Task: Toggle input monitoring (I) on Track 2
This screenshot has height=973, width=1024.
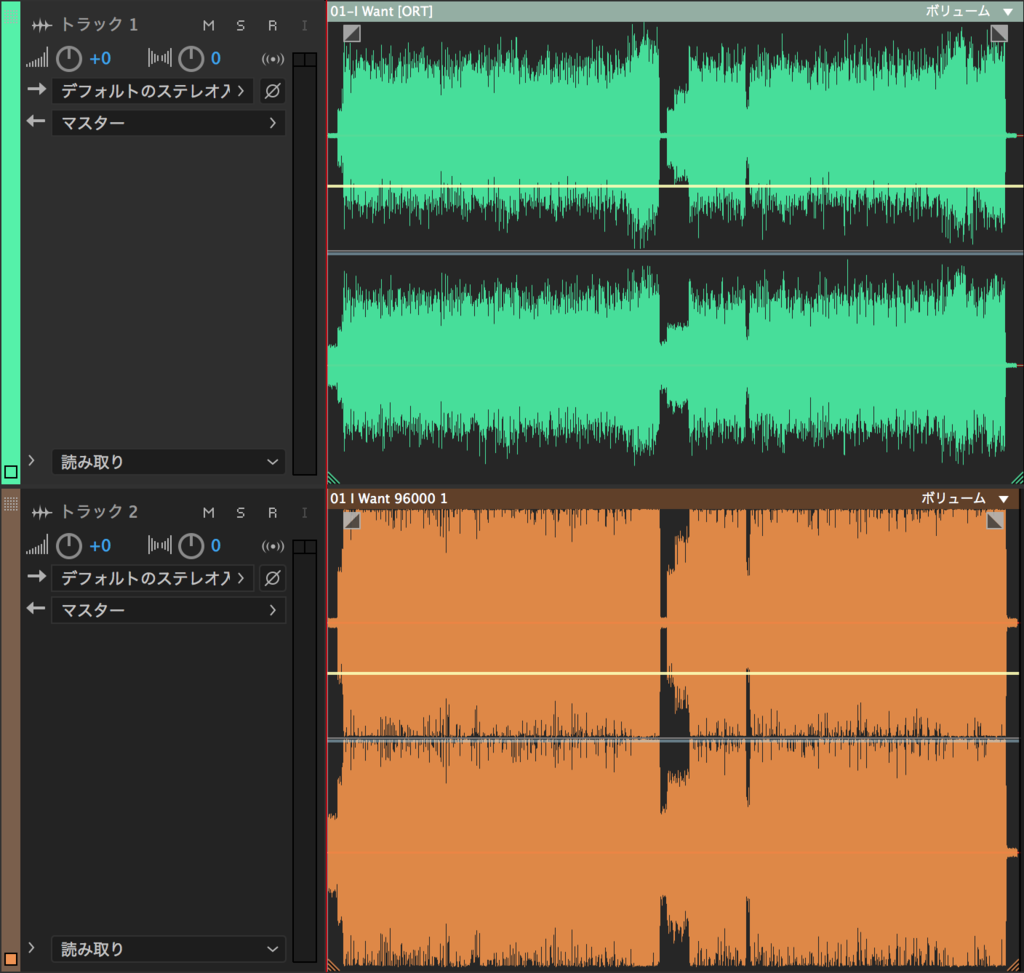Action: (x=304, y=513)
